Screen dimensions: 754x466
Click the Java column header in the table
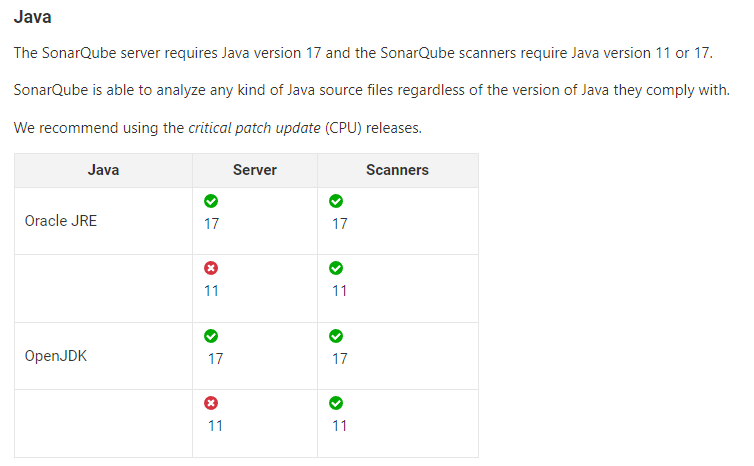[103, 170]
